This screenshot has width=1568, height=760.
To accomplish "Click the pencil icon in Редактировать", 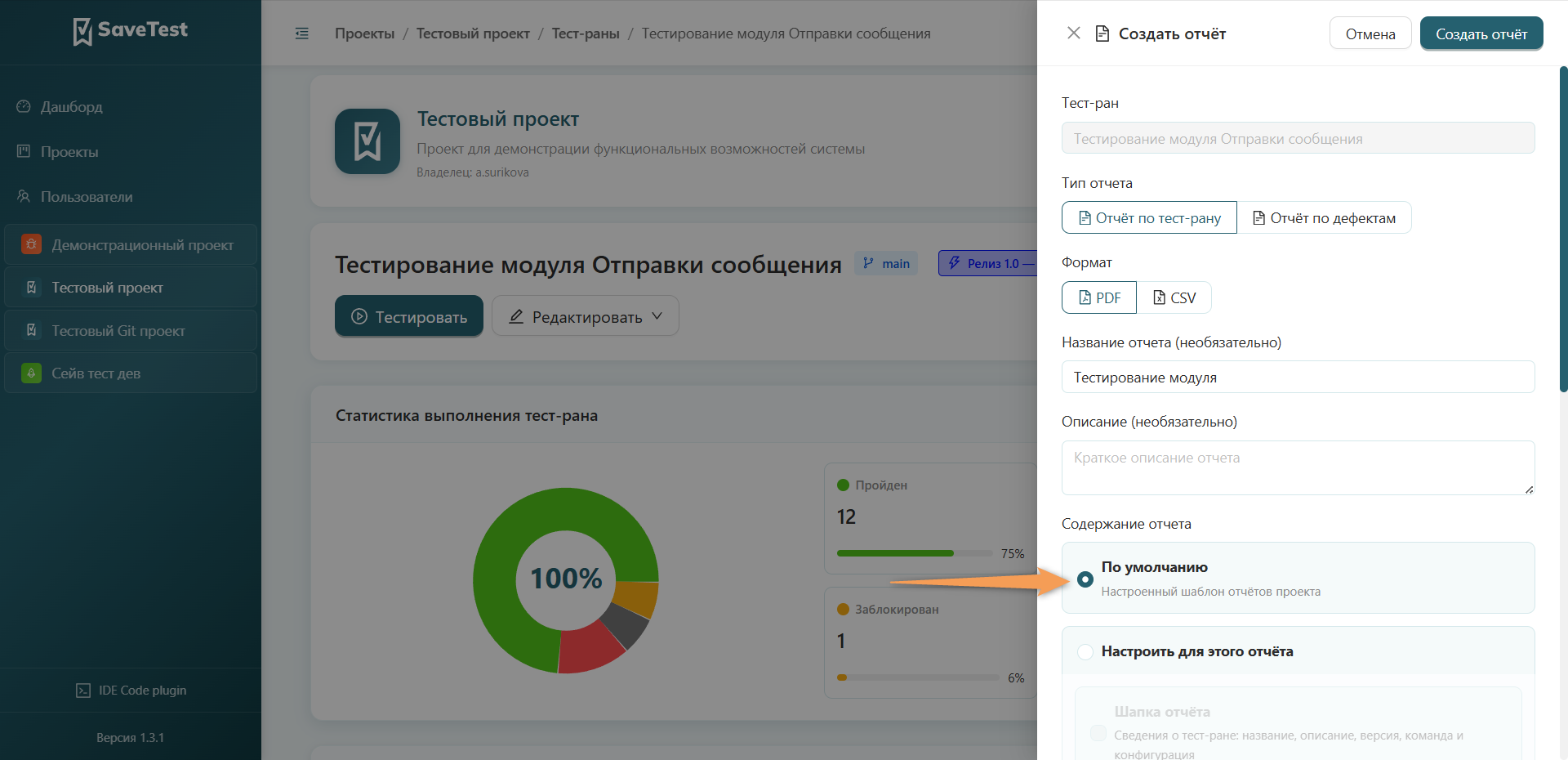I will tap(516, 316).
